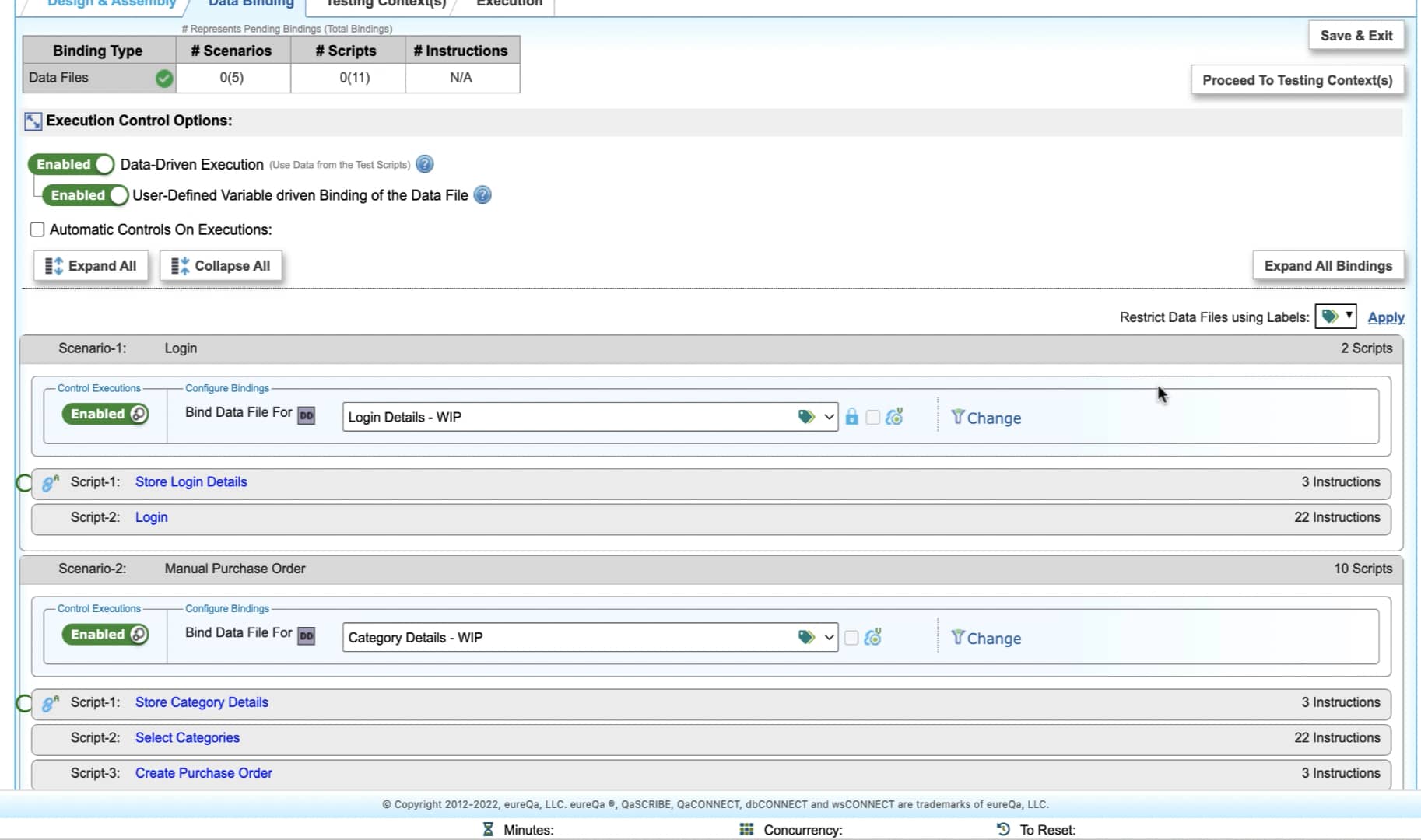Image resolution: width=1421 pixels, height=840 pixels.
Task: Check Automatic Controls On Executions
Action: (x=37, y=229)
